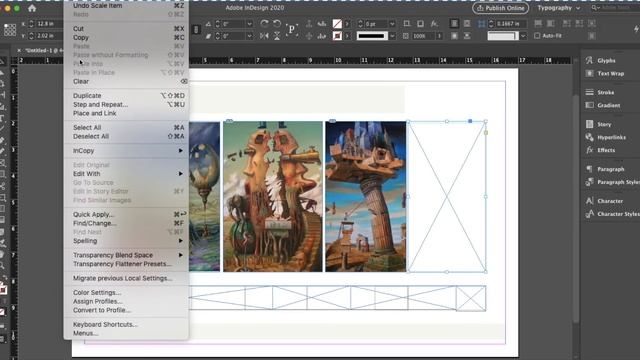The width and height of the screenshot is (640, 360).
Task: Click the flip vertical icon
Action: click(x=277, y=36)
